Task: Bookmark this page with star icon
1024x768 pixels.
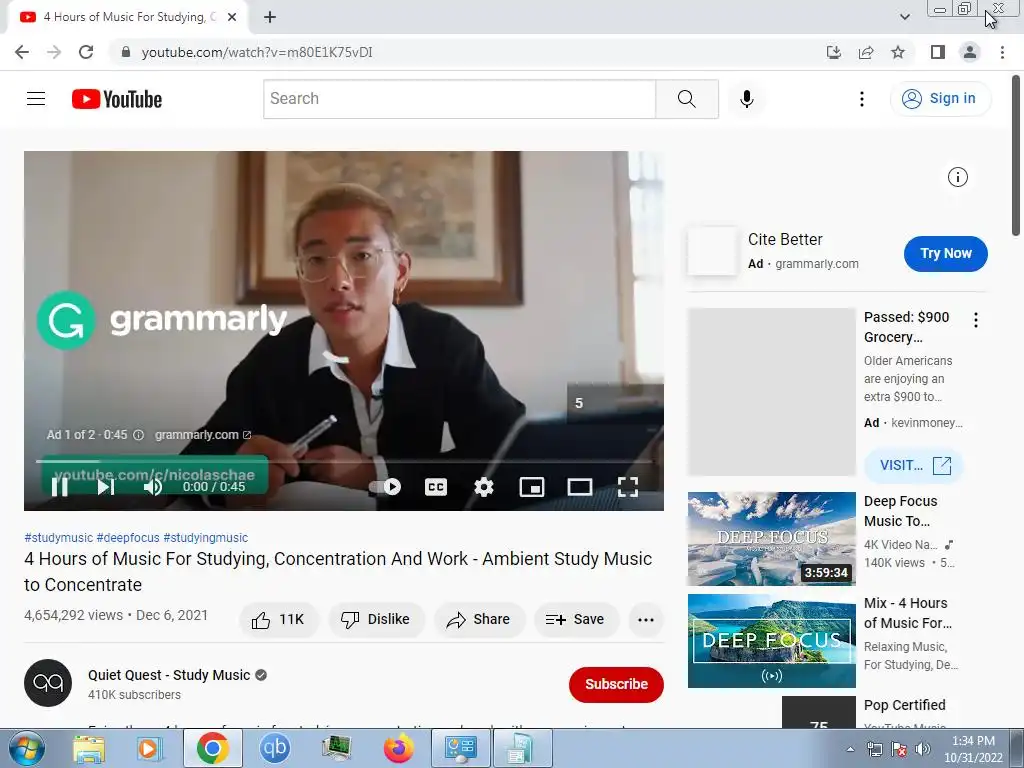Action: click(898, 52)
